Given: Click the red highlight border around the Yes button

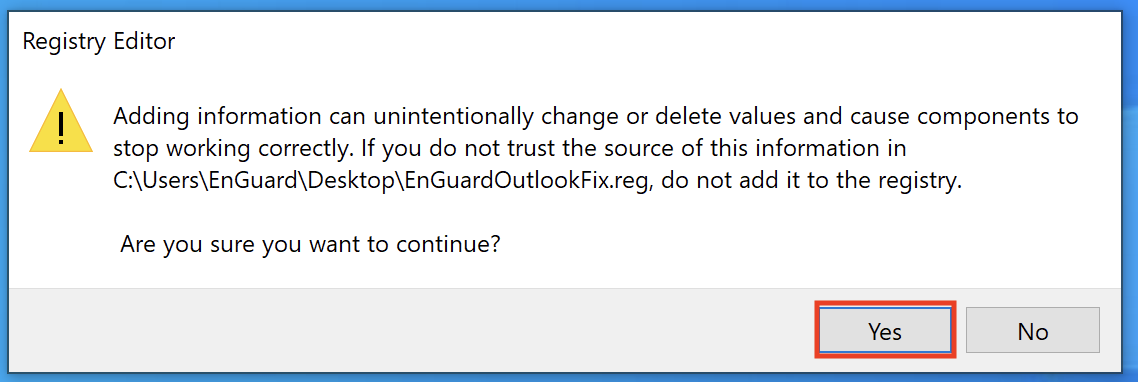Looking at the screenshot, I should pos(885,303).
